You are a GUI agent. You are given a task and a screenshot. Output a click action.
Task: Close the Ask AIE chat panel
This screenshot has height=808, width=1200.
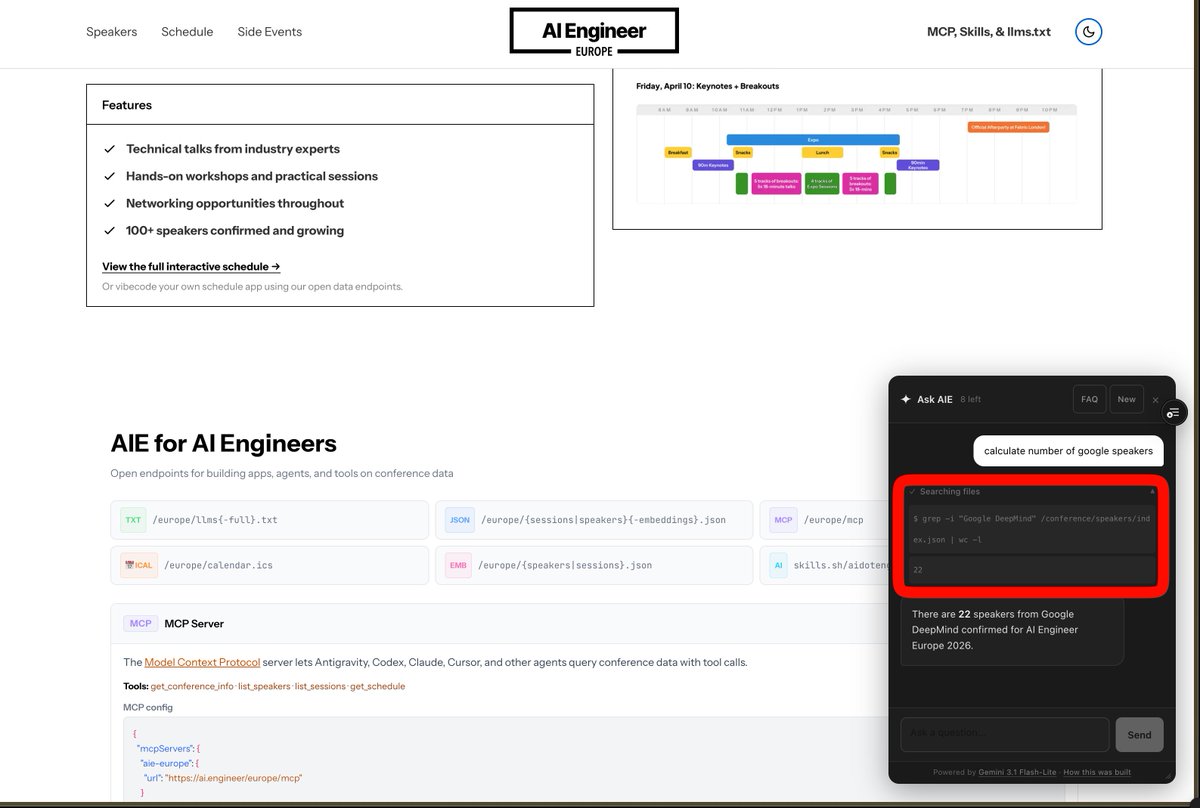(1155, 400)
